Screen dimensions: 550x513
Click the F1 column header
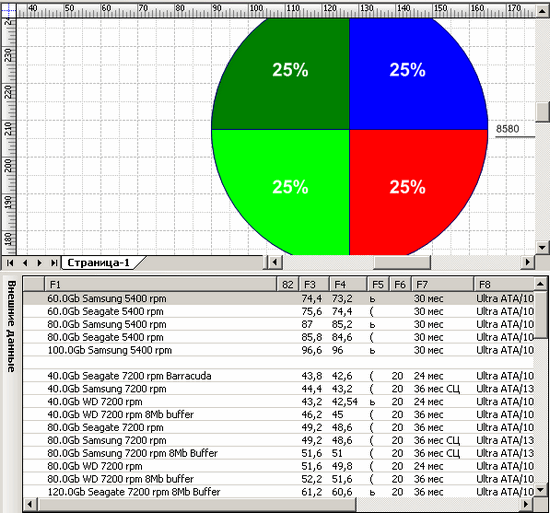[161, 284]
